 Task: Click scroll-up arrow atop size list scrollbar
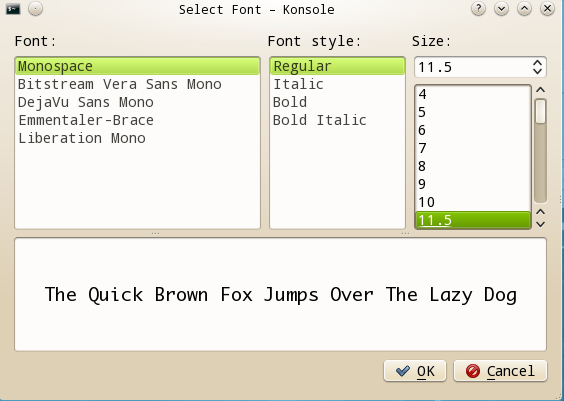pos(540,90)
